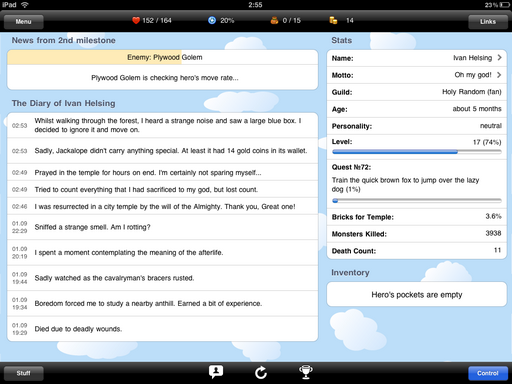Select the diary entry about blue box

(x=163, y=125)
